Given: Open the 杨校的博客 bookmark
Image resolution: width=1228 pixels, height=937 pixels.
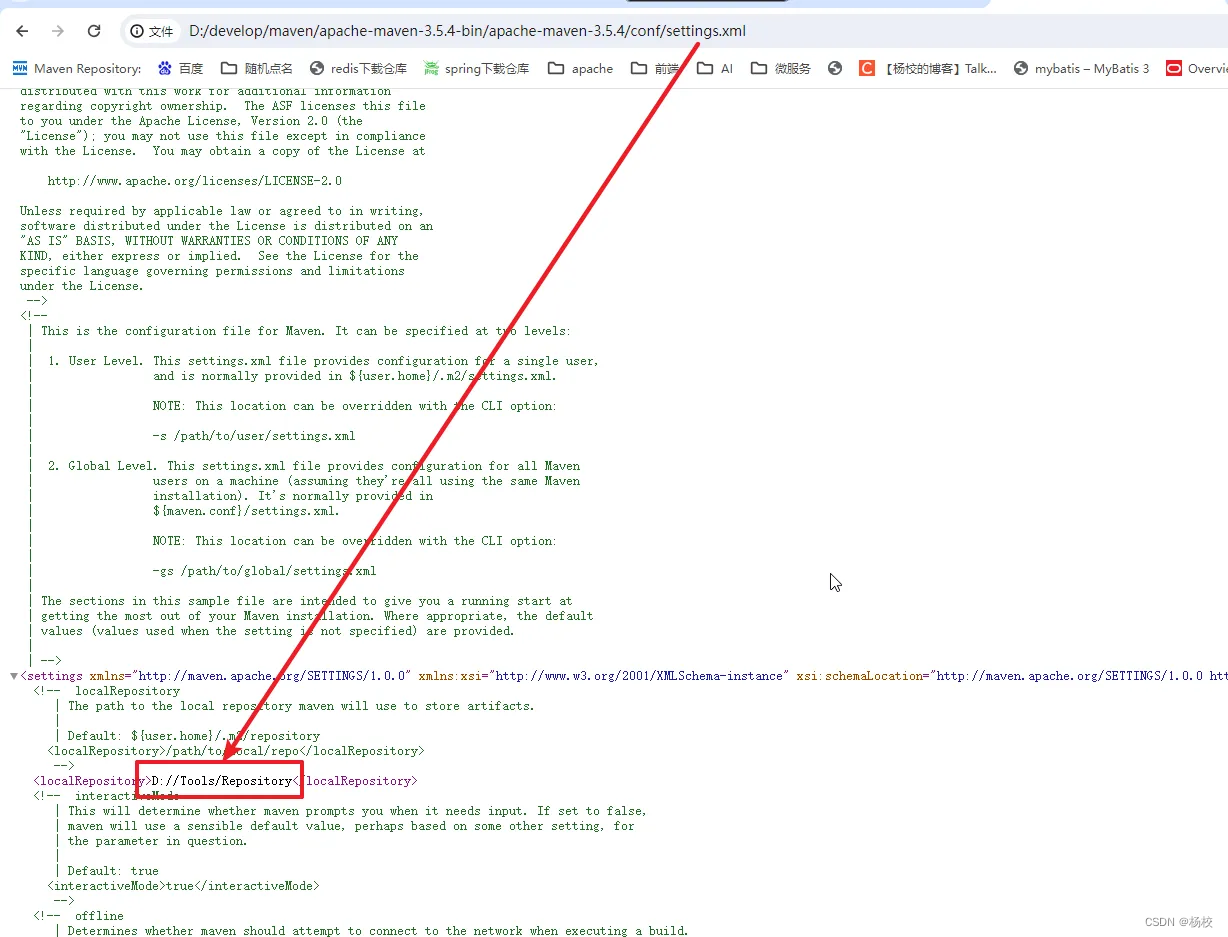Looking at the screenshot, I should [928, 68].
